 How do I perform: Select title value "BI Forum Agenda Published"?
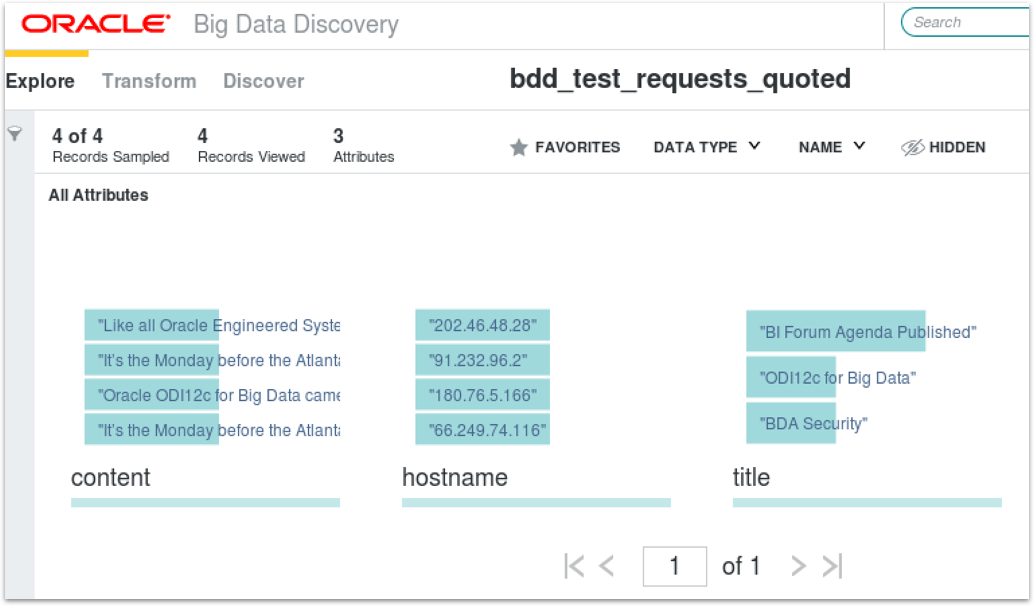(862, 332)
